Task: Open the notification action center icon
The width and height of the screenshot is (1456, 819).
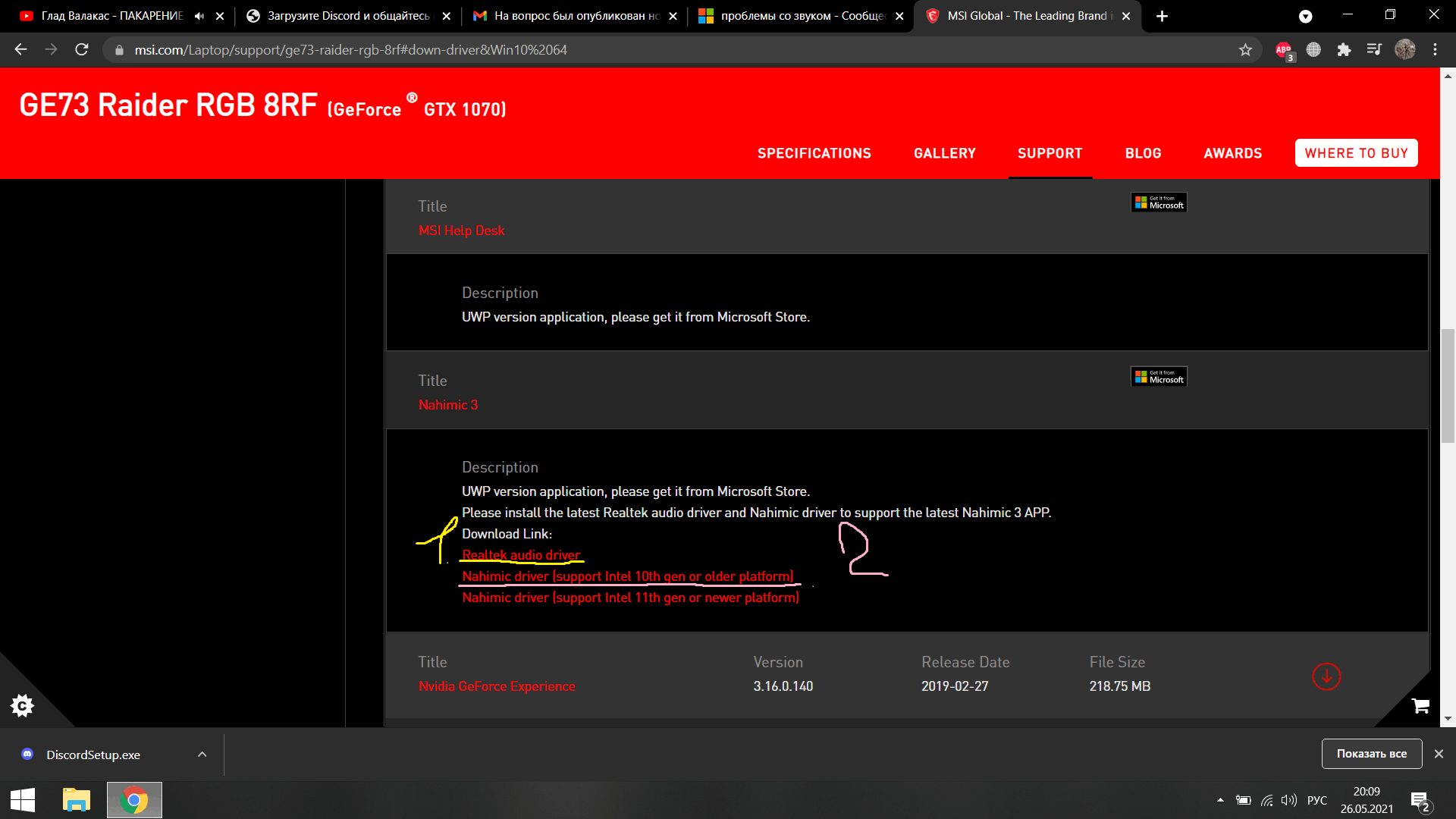Action: (x=1420, y=801)
